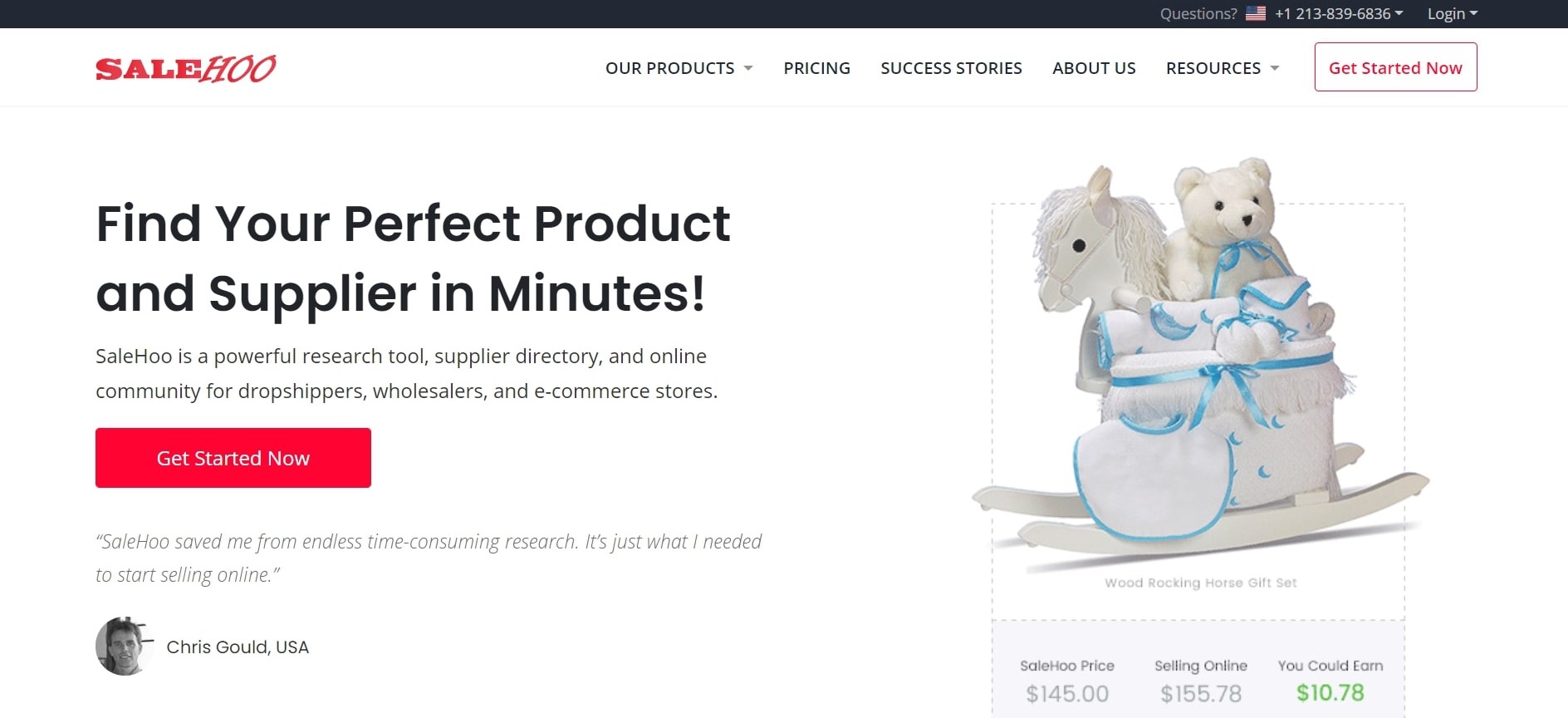Select About Us in navigation bar

[1094, 68]
